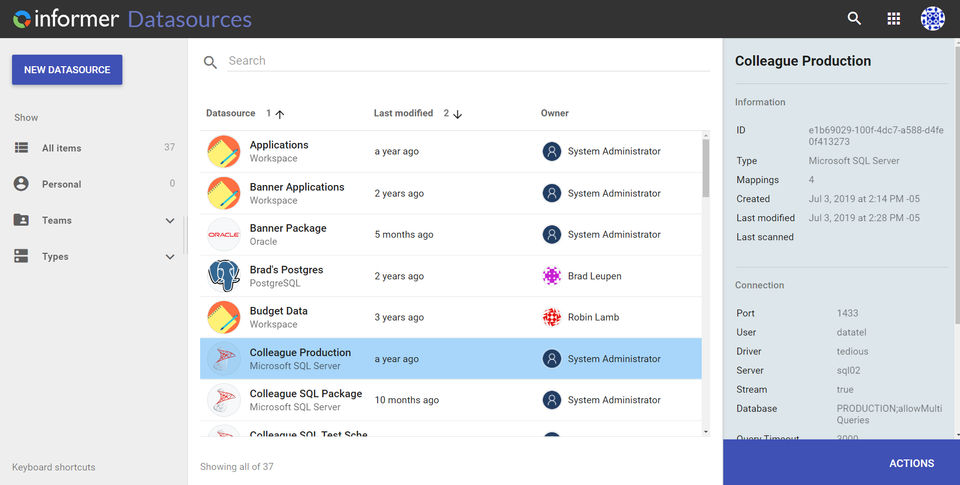Expand the Teams filter chevron
The width and height of the screenshot is (960, 485).
[x=170, y=221]
